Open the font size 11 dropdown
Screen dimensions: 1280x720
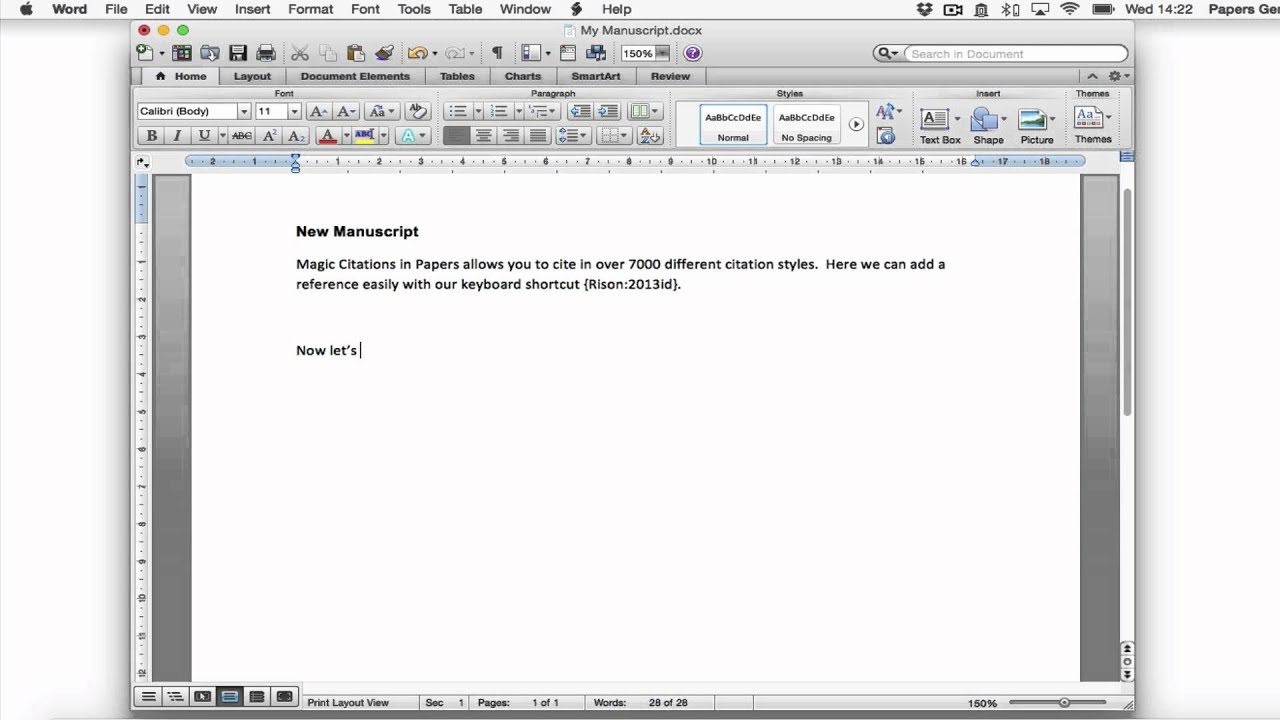(x=294, y=111)
